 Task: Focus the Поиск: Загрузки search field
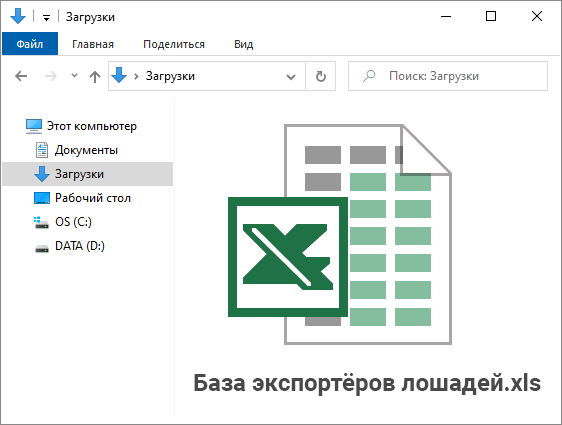(x=448, y=76)
